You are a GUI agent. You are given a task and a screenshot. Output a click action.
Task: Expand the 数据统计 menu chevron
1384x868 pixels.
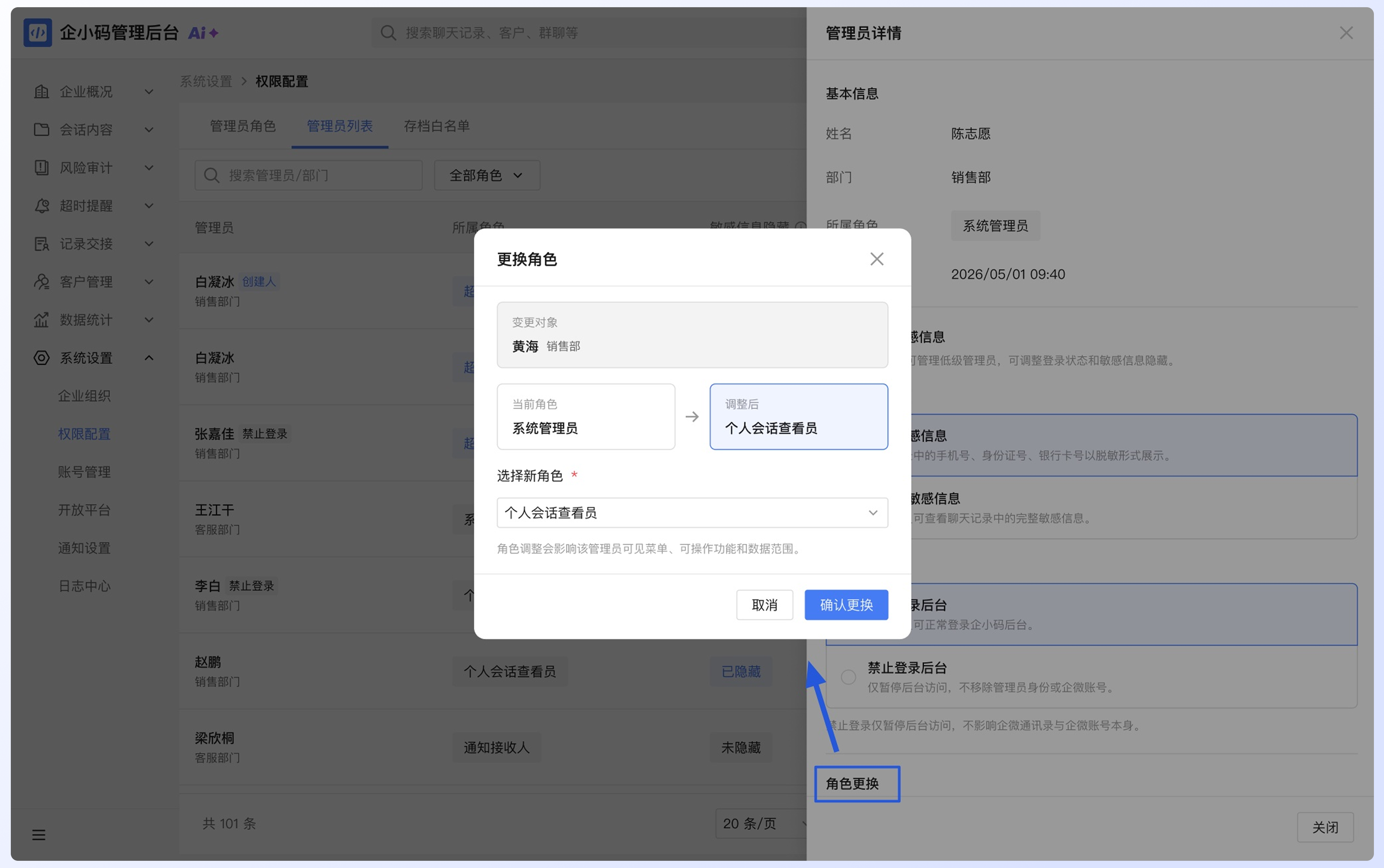coord(149,320)
